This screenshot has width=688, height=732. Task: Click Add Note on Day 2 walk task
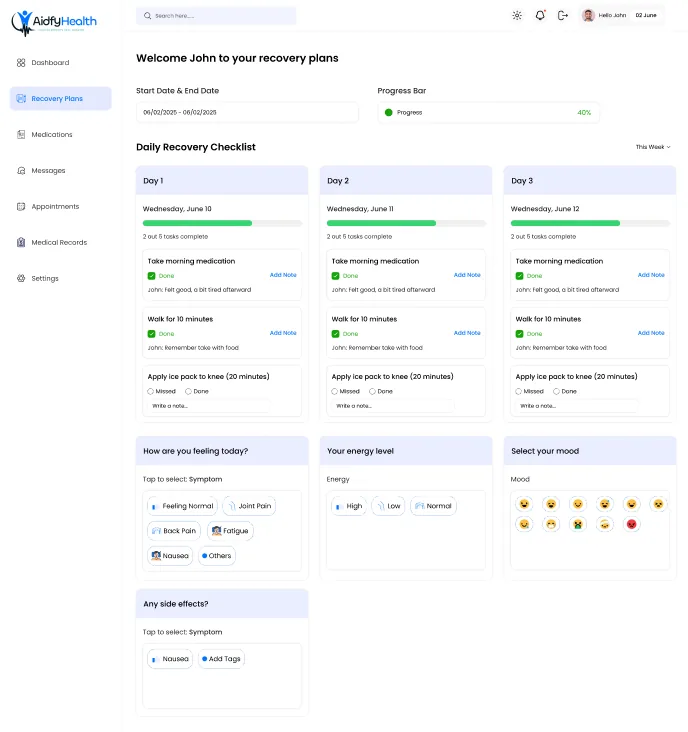point(467,333)
